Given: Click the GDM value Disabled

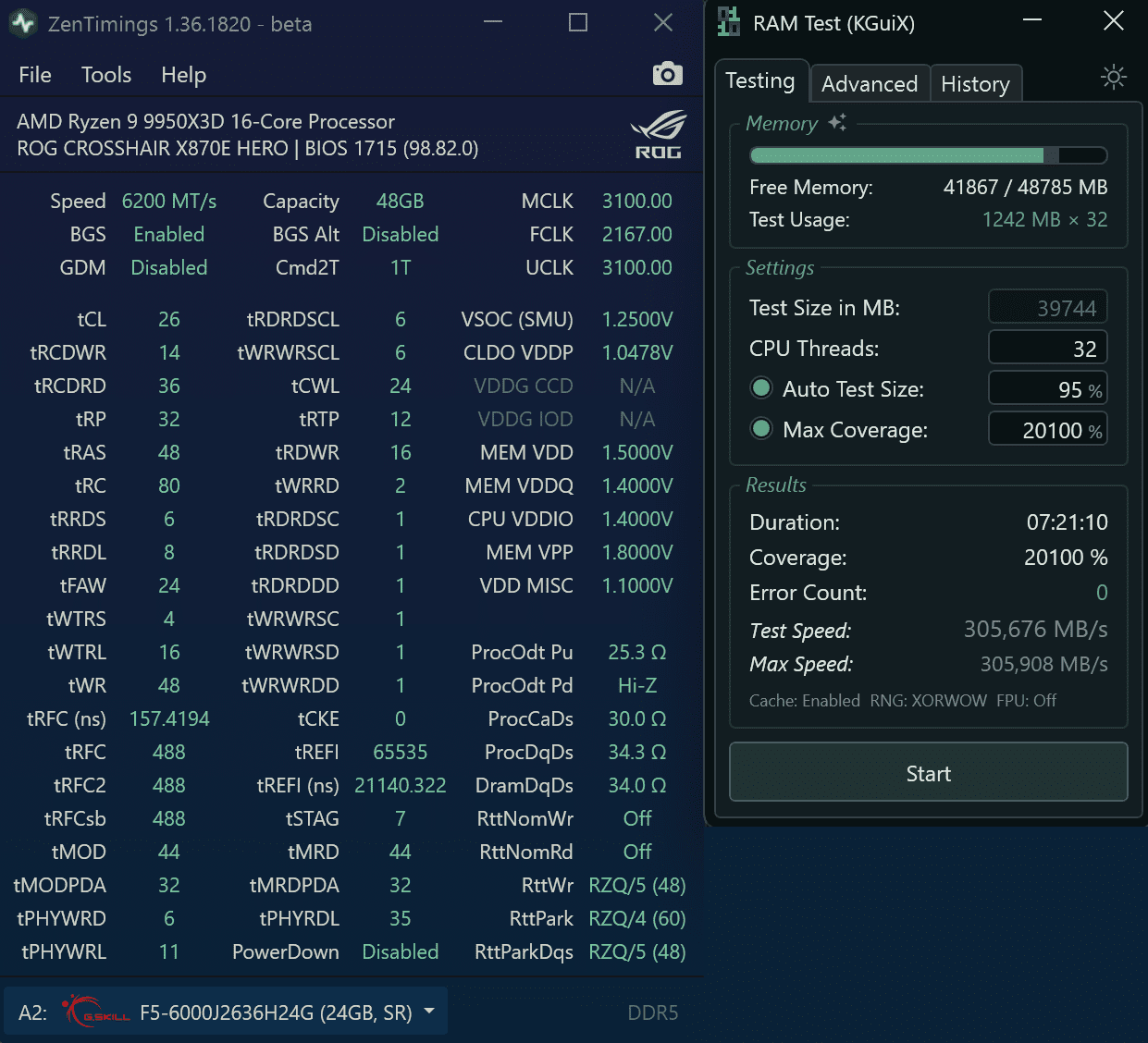Looking at the screenshot, I should [x=169, y=267].
